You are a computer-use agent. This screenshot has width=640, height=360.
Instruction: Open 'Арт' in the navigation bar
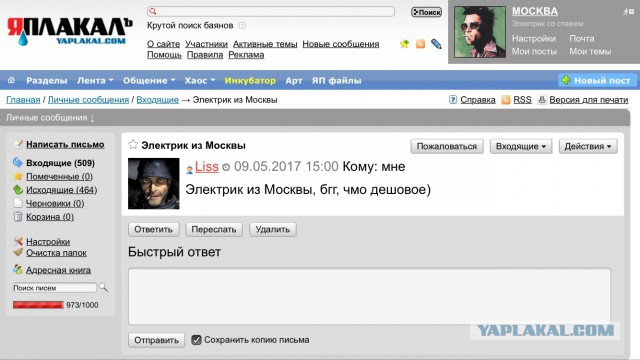pyautogui.click(x=294, y=80)
